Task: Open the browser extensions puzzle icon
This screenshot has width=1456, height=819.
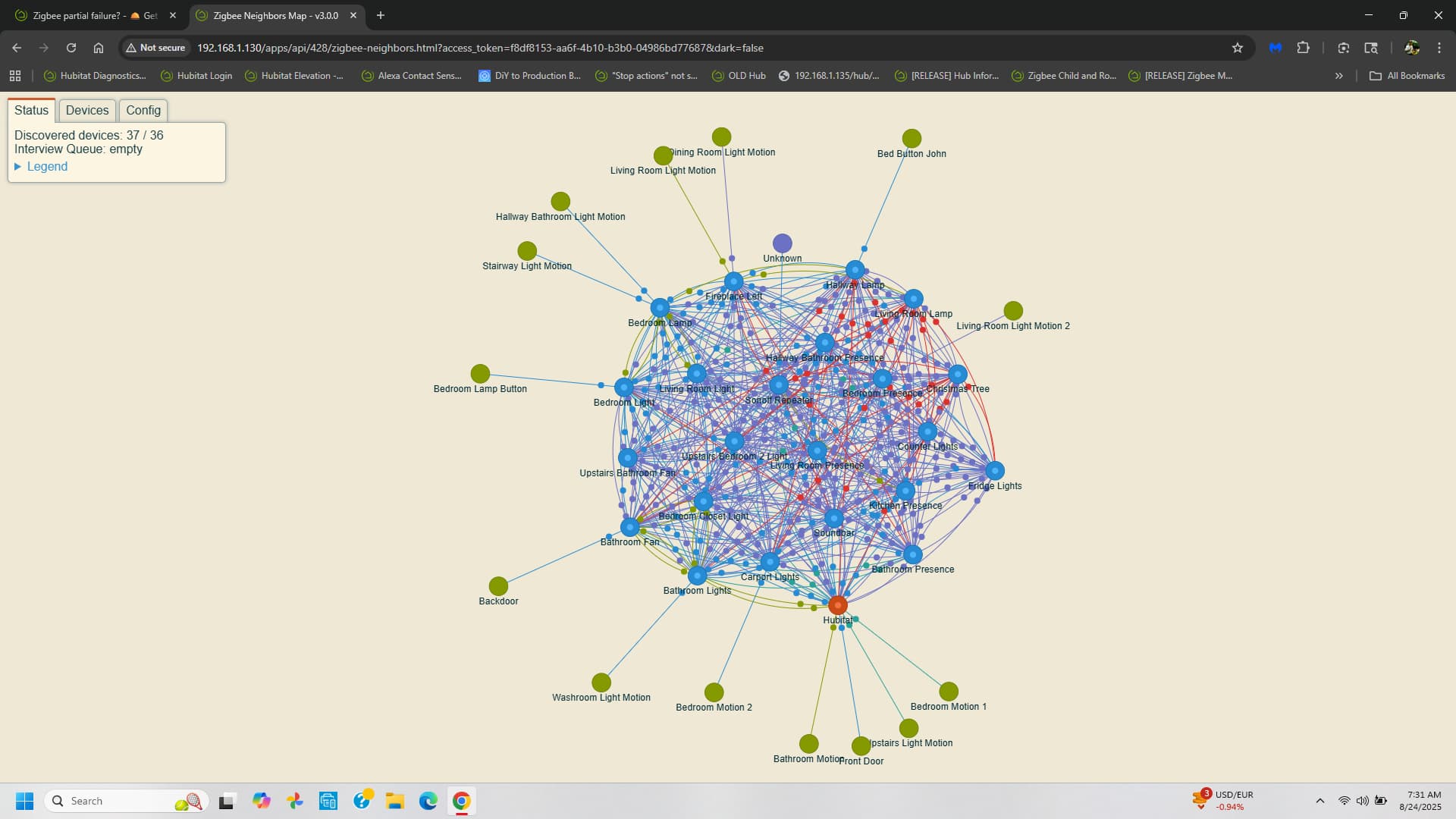Action: tap(1303, 48)
